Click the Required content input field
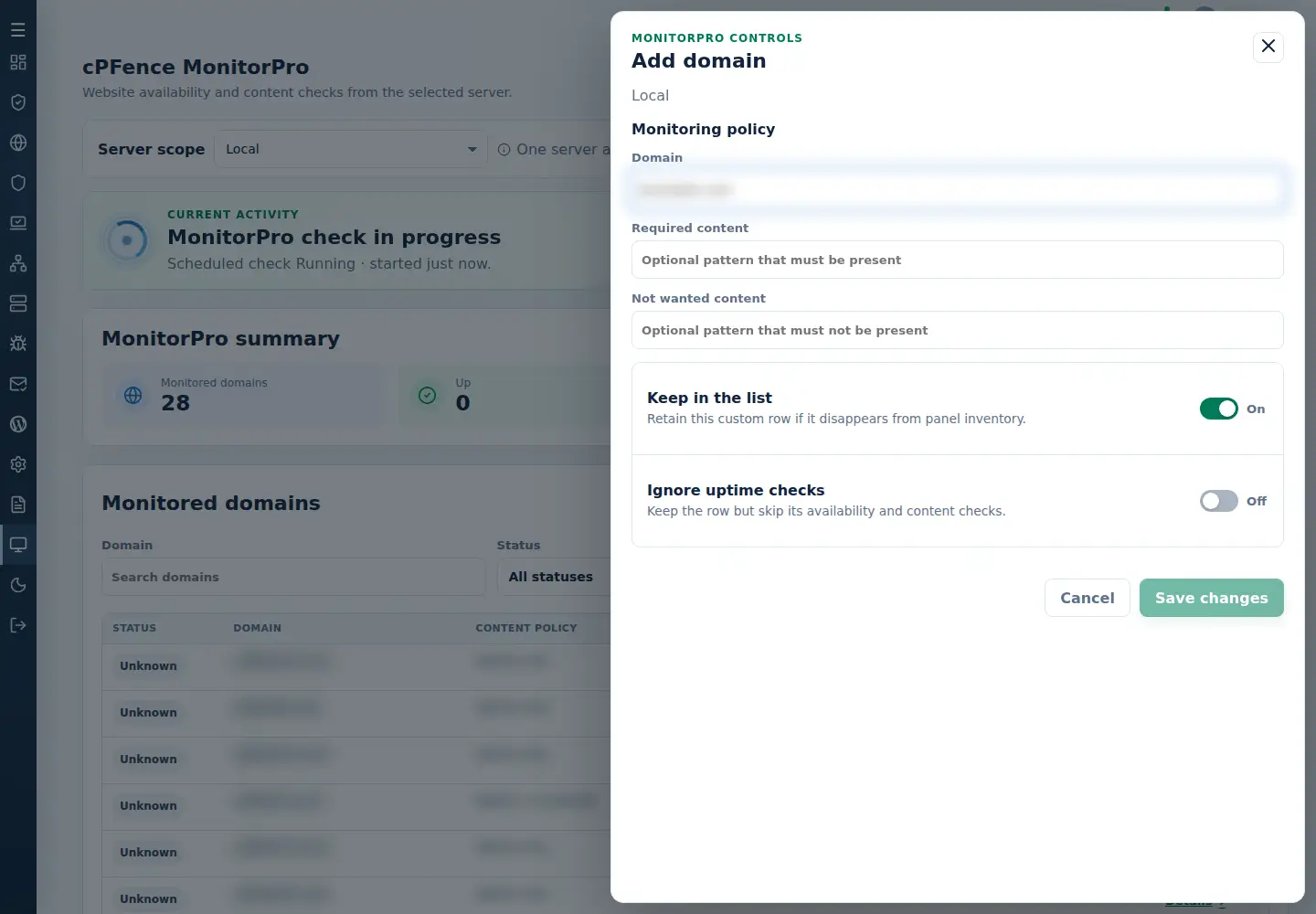This screenshot has height=914, width=1316. point(958,260)
